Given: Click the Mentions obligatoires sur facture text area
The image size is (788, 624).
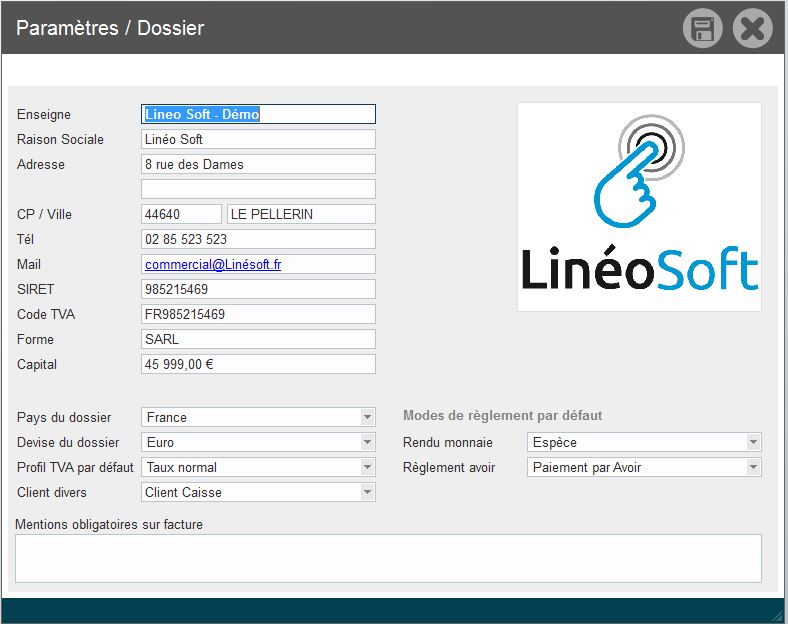Looking at the screenshot, I should (388, 559).
